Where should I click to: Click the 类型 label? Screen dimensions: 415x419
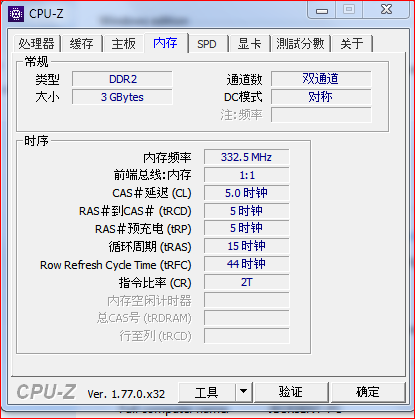[48, 80]
